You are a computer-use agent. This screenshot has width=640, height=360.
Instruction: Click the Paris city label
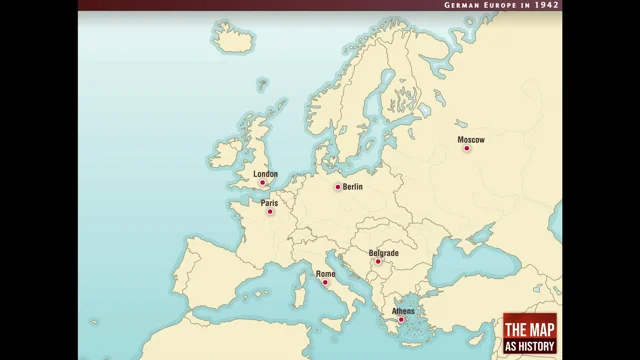(x=269, y=203)
